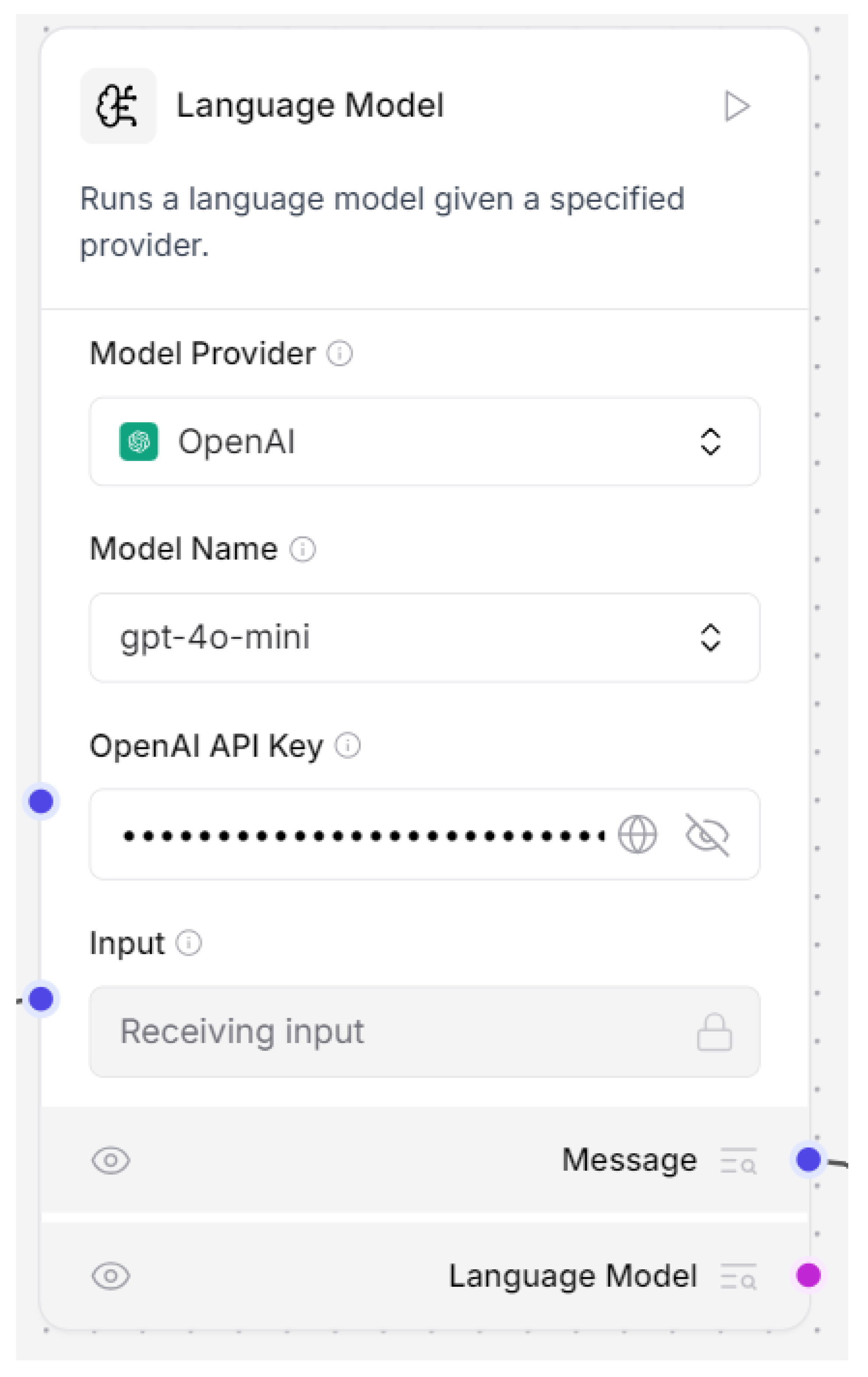The height and width of the screenshot is (1377, 868).
Task: Click the OpenAI API Key input handle
Action: pyautogui.click(x=41, y=801)
